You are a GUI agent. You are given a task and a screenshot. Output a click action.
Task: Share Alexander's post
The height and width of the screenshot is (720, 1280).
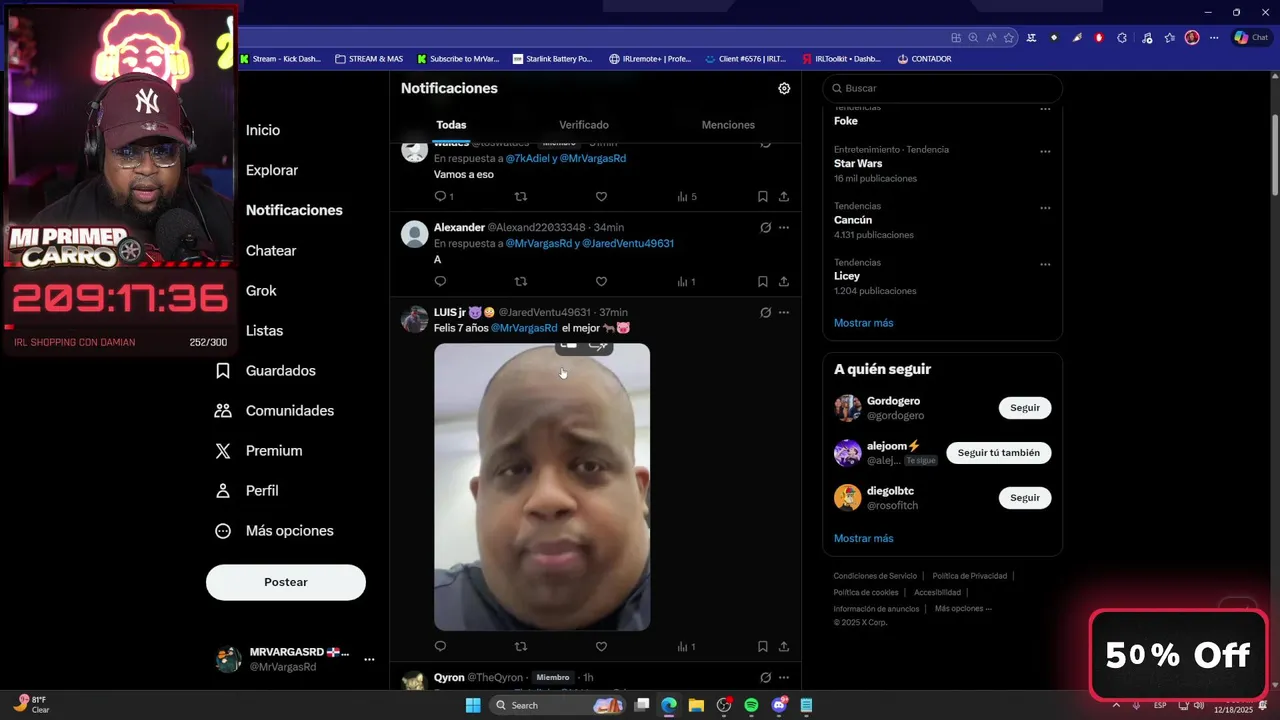[784, 282]
